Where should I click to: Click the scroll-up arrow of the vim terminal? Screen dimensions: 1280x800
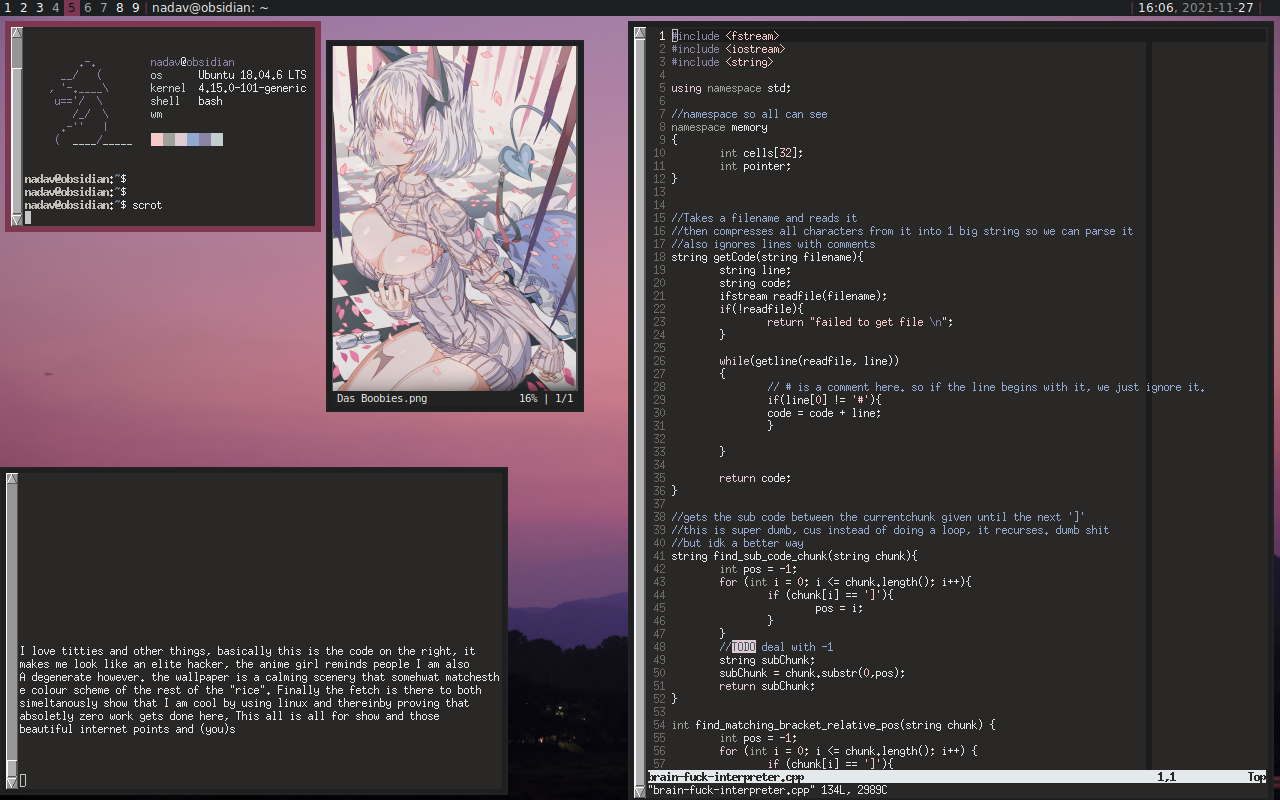tap(640, 33)
